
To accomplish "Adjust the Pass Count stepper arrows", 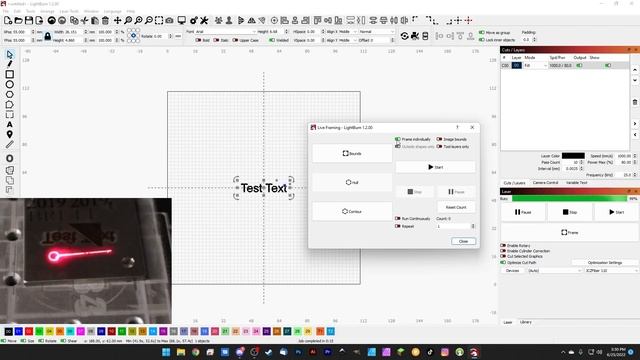I will tap(581, 162).
